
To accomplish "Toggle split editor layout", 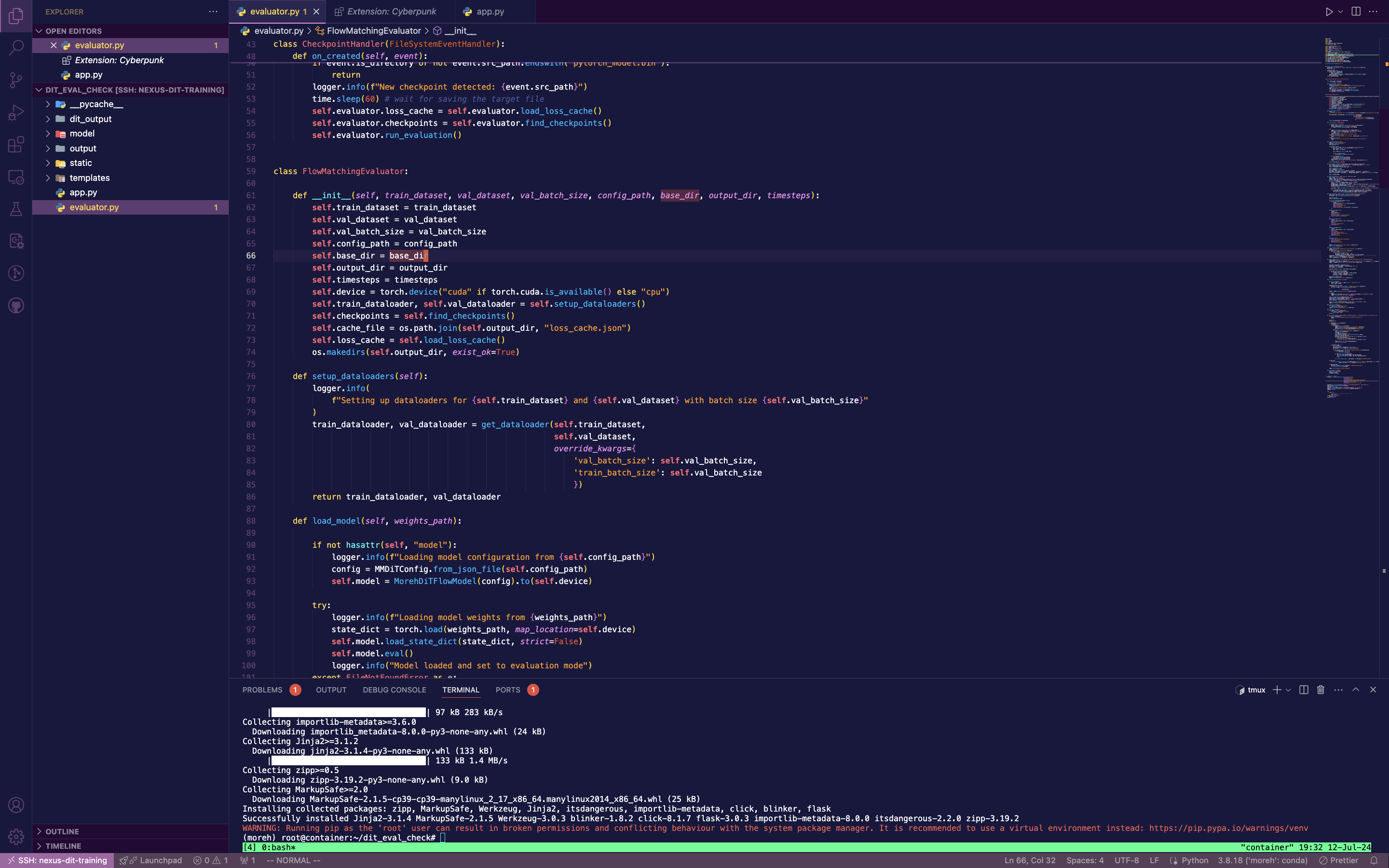I will click(x=1356, y=12).
